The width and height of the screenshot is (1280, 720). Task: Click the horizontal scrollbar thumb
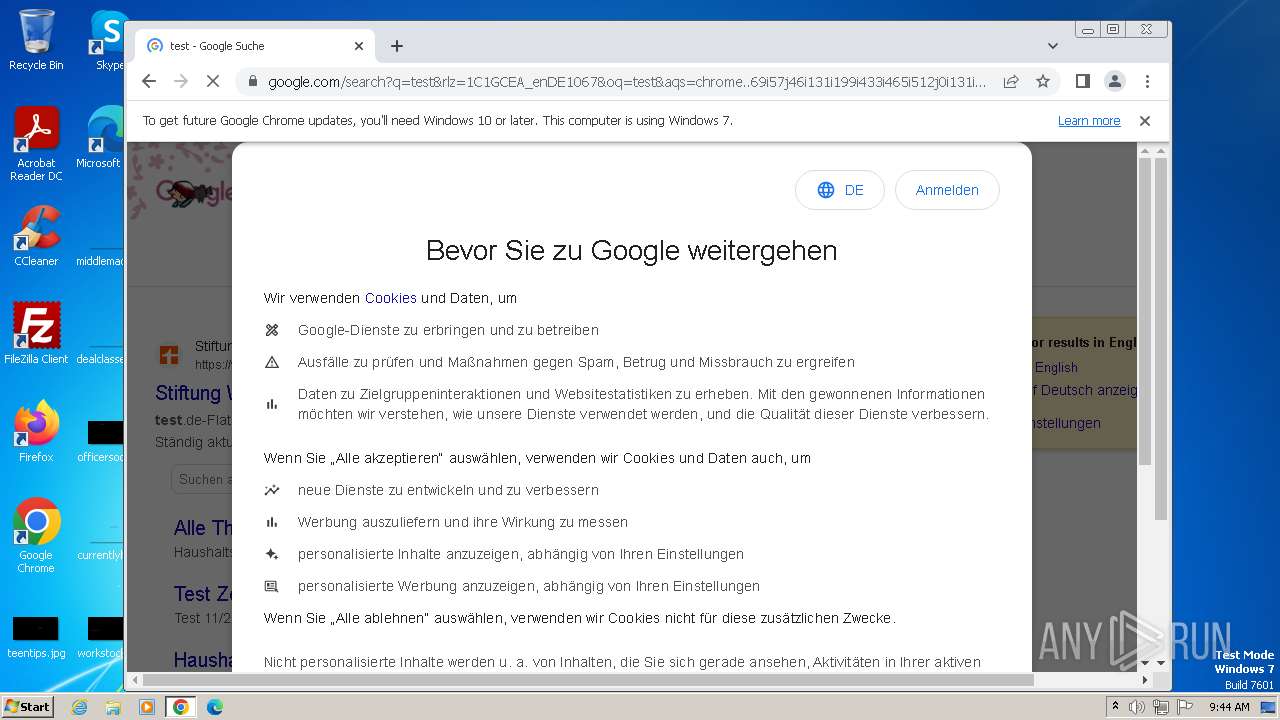pyautogui.click(x=587, y=680)
